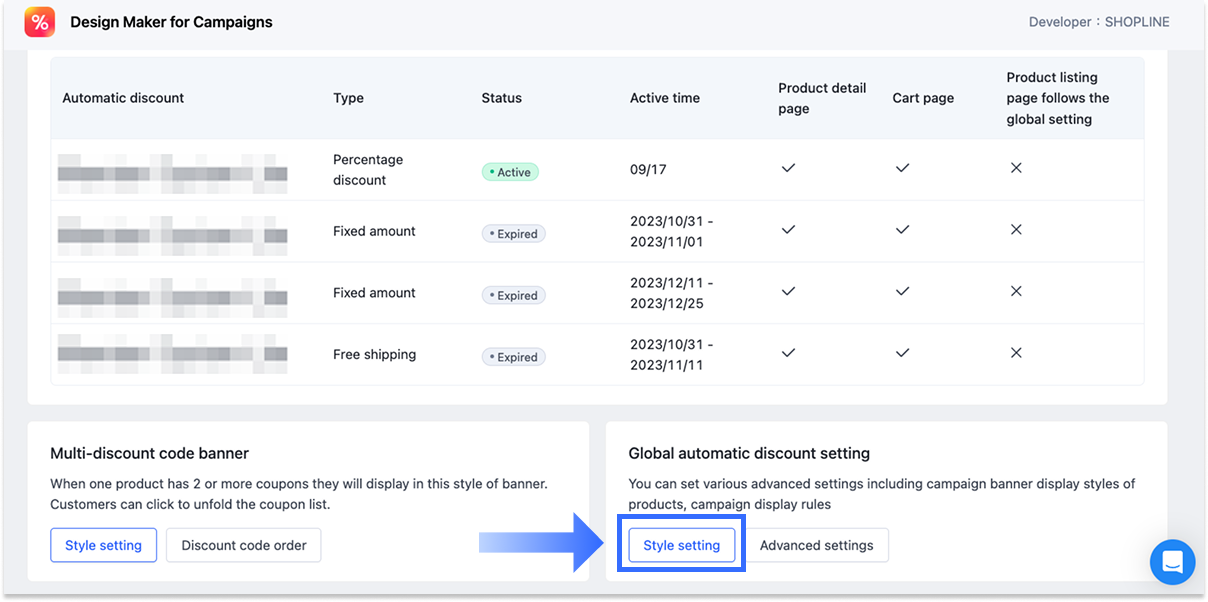Click the Design Maker app logo icon
The image size is (1208, 602).
point(40,22)
